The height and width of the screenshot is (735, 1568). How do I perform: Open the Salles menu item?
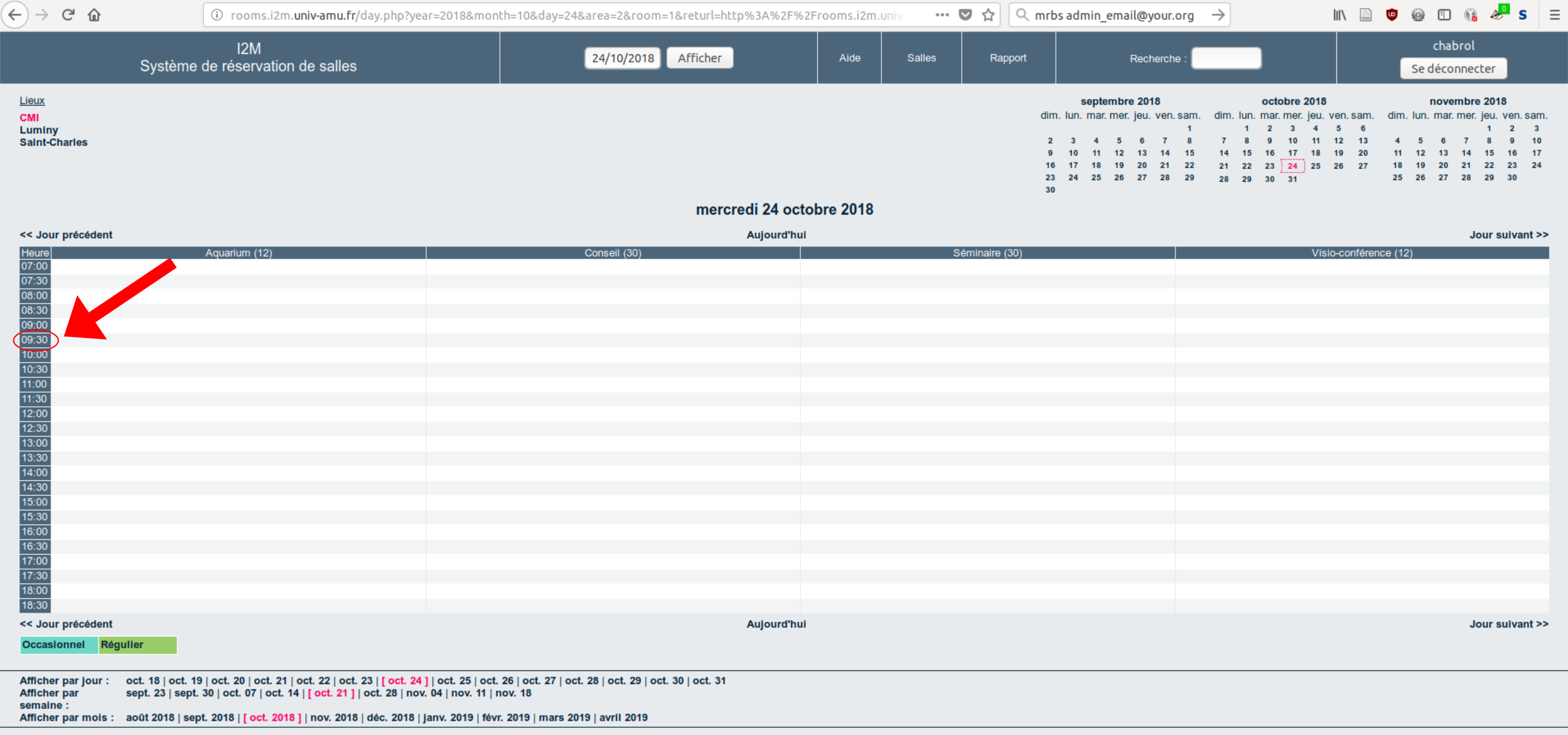point(921,58)
